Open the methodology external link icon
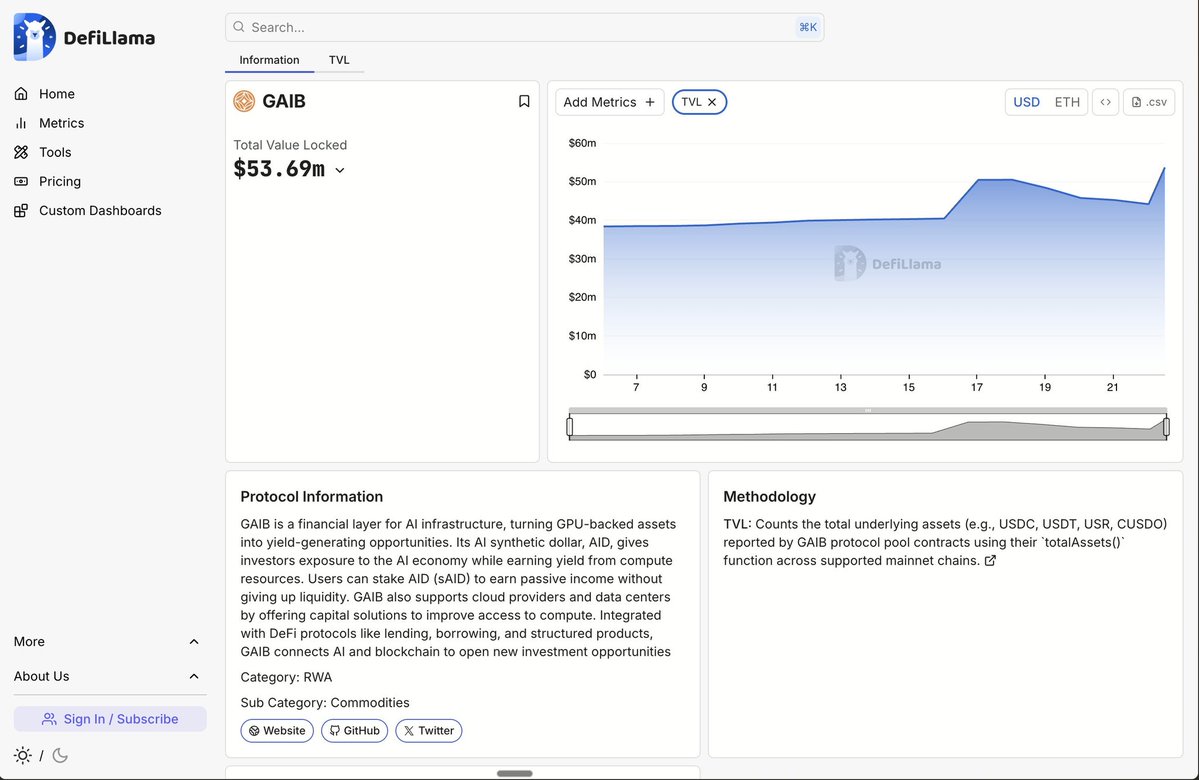 990,561
